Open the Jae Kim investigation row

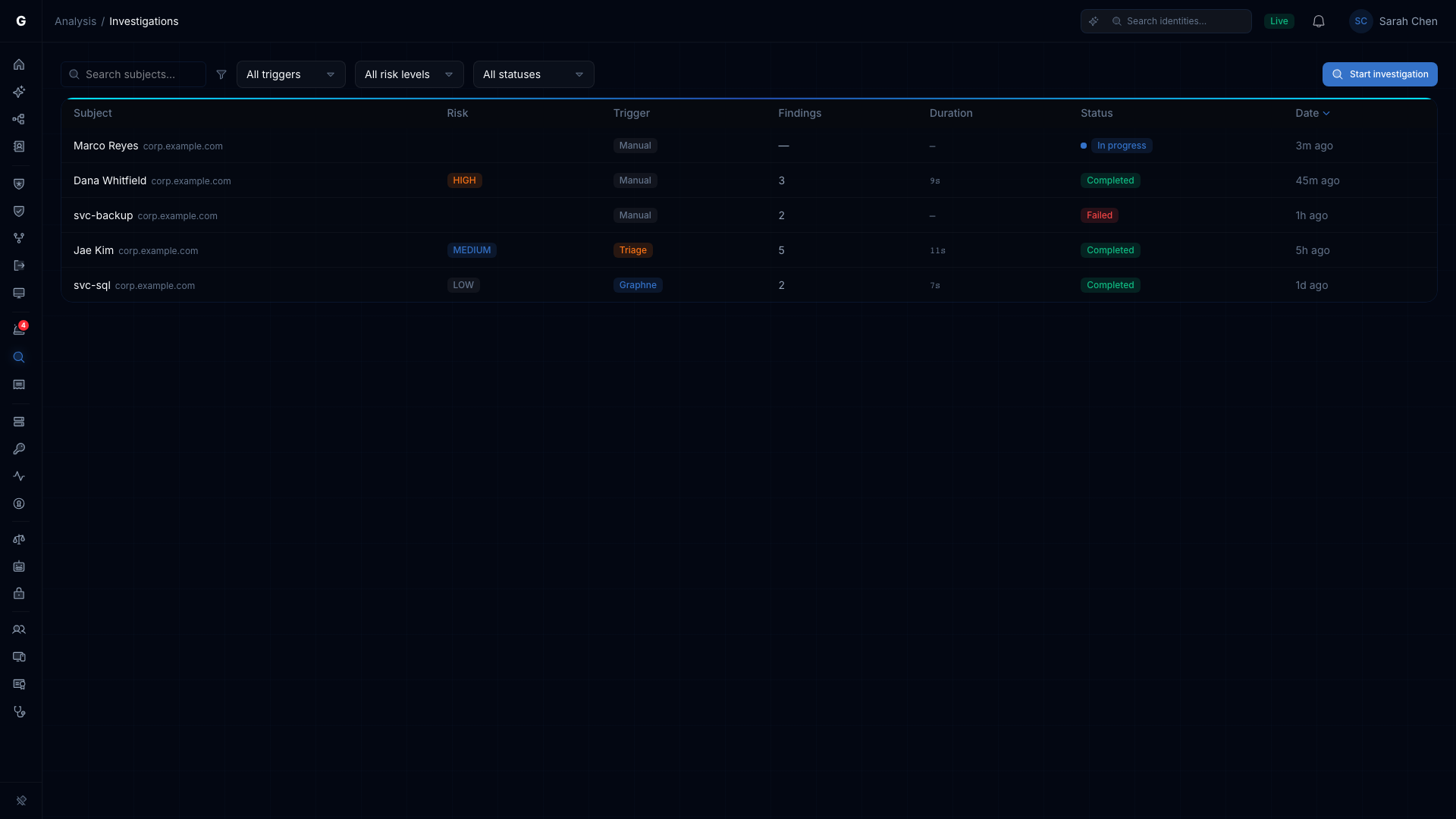click(749, 250)
